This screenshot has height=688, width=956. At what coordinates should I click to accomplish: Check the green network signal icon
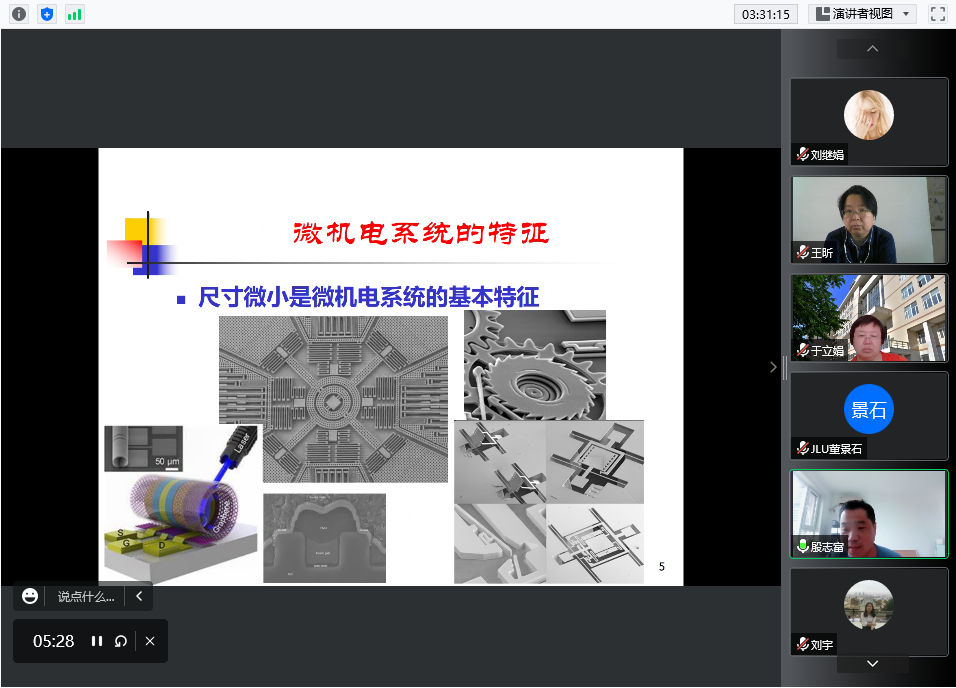75,14
